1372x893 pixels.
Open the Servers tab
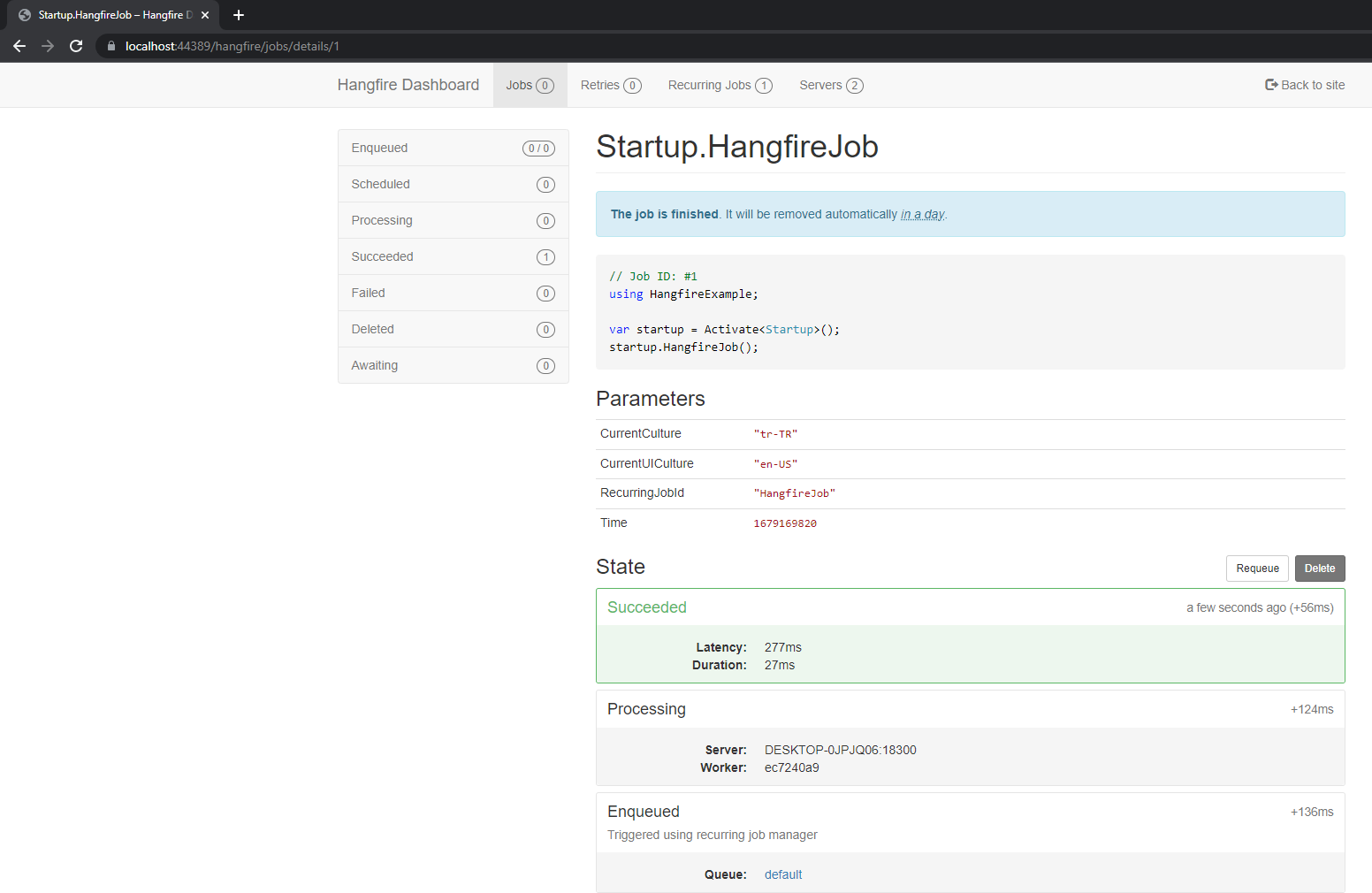(x=831, y=85)
